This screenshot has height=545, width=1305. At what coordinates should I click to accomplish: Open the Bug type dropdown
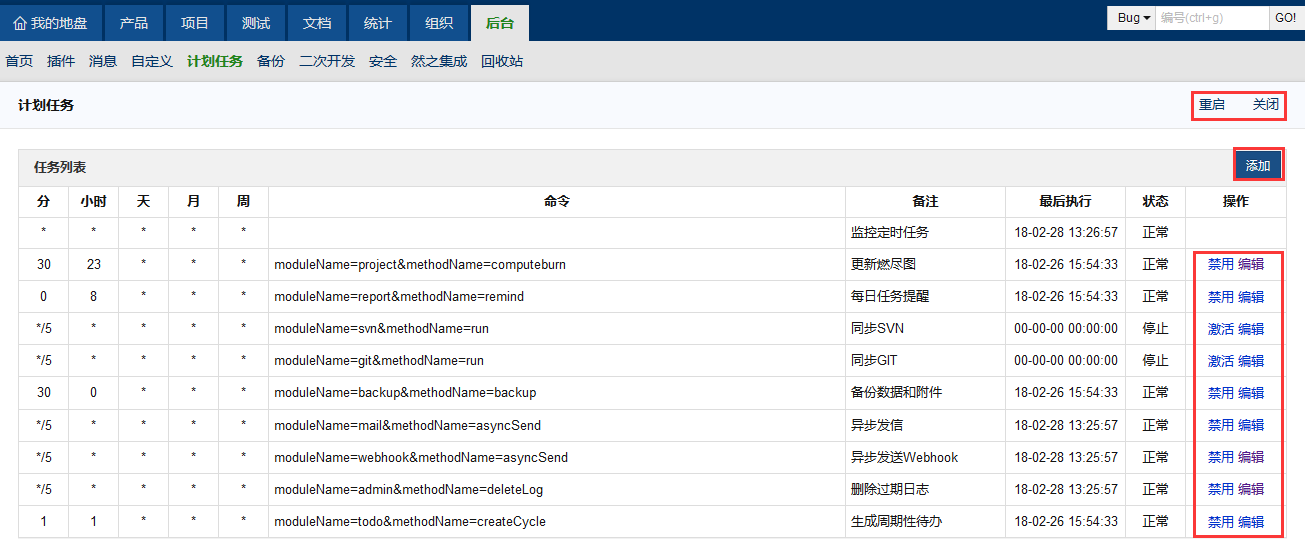(x=1133, y=18)
